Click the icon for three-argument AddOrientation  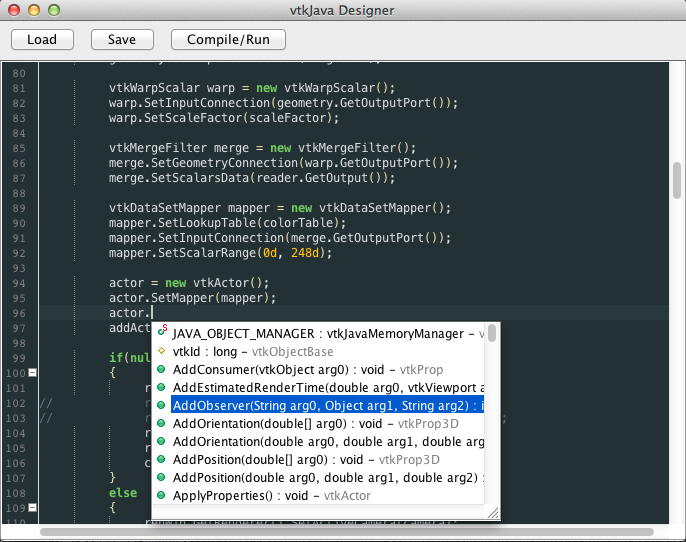pos(162,442)
